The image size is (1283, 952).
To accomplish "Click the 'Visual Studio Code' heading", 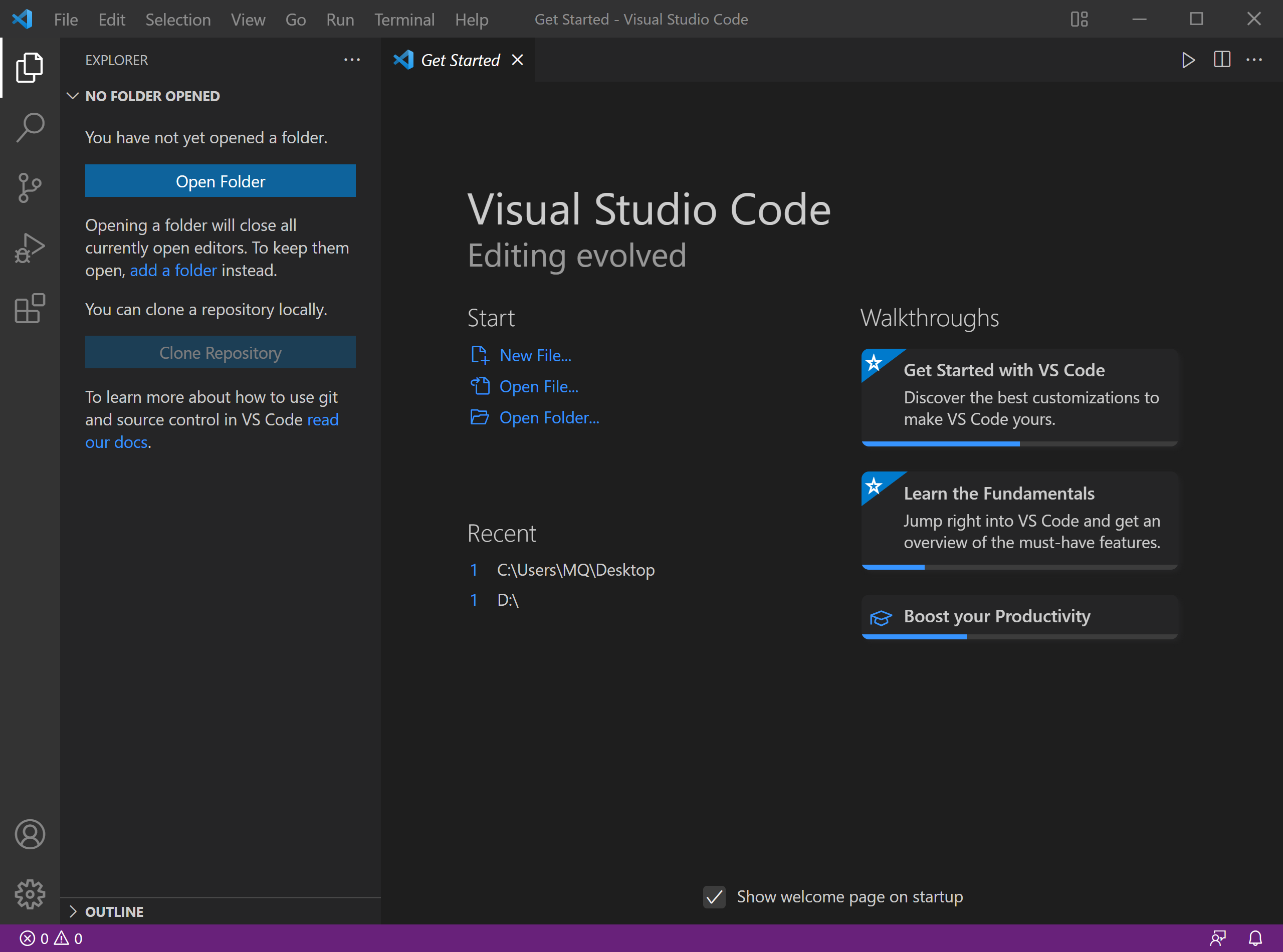I will [649, 209].
